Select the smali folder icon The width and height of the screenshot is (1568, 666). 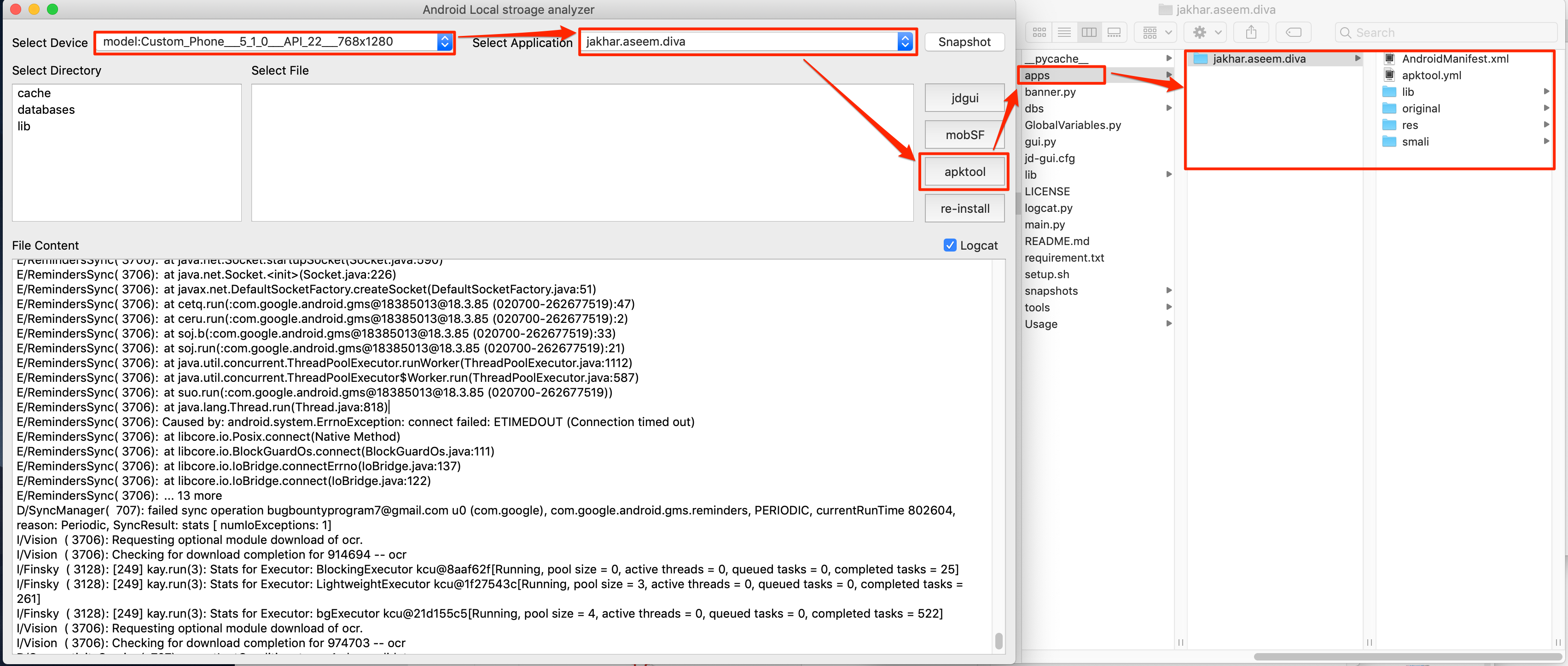coord(1389,142)
